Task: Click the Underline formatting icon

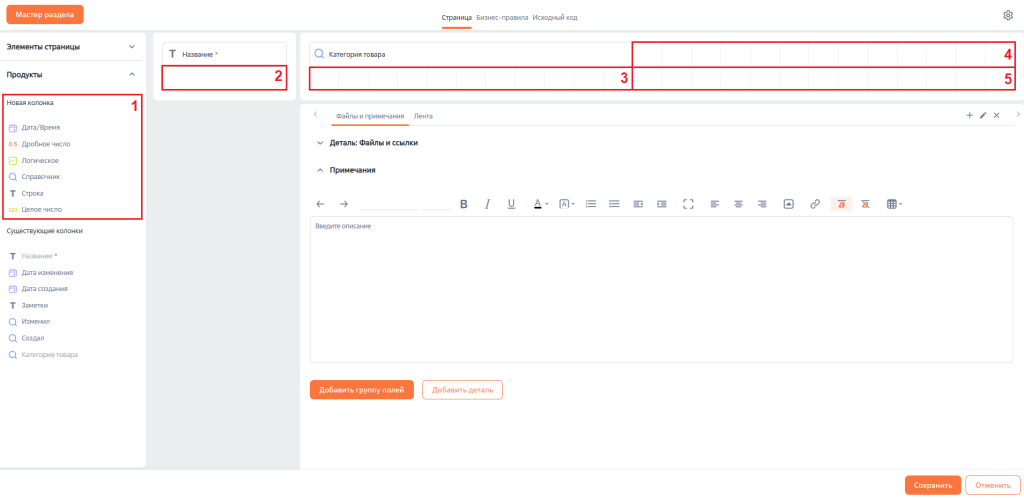Action: pyautogui.click(x=511, y=204)
